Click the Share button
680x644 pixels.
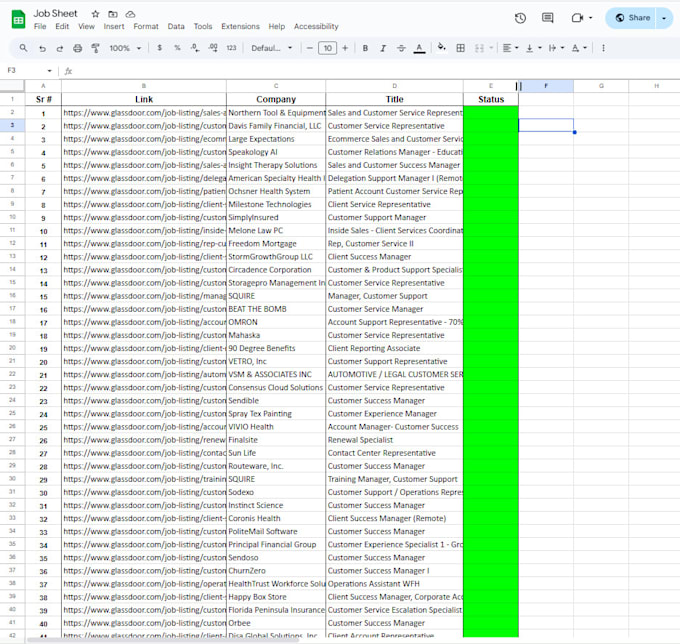point(632,18)
